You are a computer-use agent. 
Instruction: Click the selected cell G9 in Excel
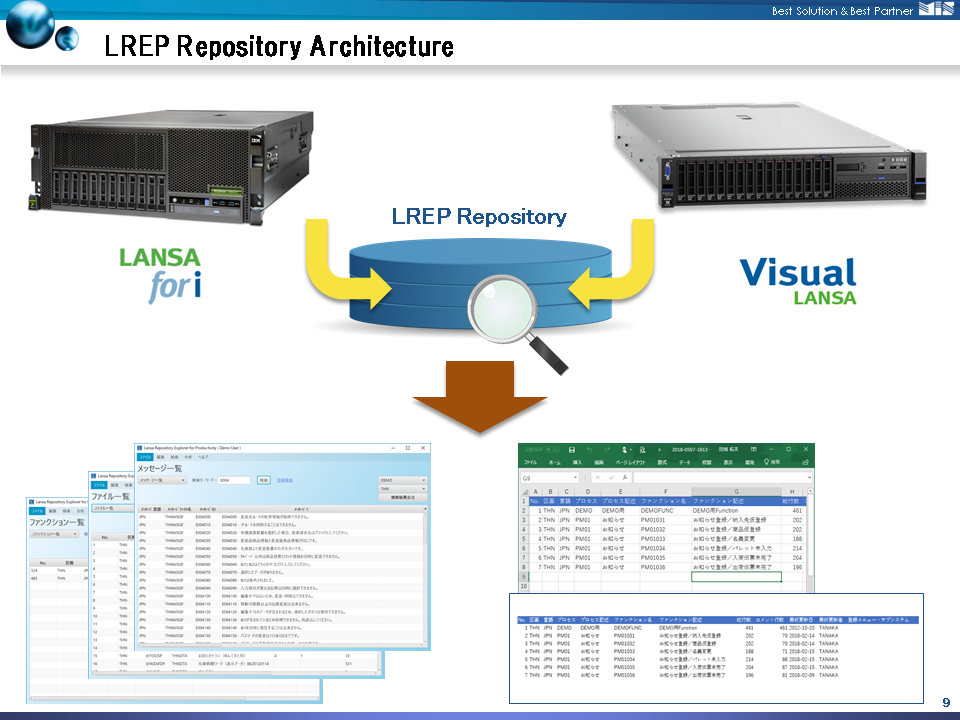click(x=736, y=577)
